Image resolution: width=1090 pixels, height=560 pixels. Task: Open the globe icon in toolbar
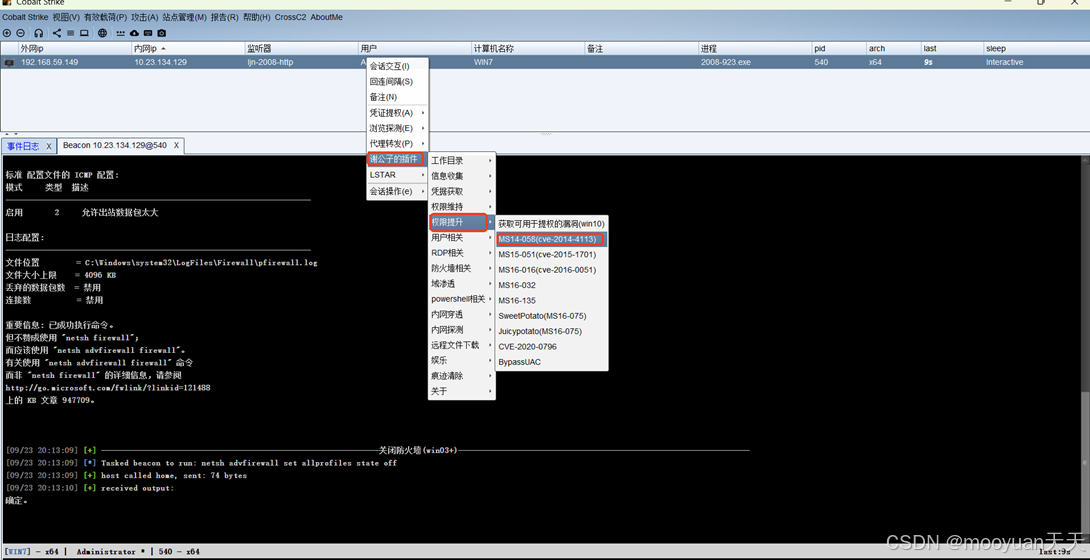(102, 33)
